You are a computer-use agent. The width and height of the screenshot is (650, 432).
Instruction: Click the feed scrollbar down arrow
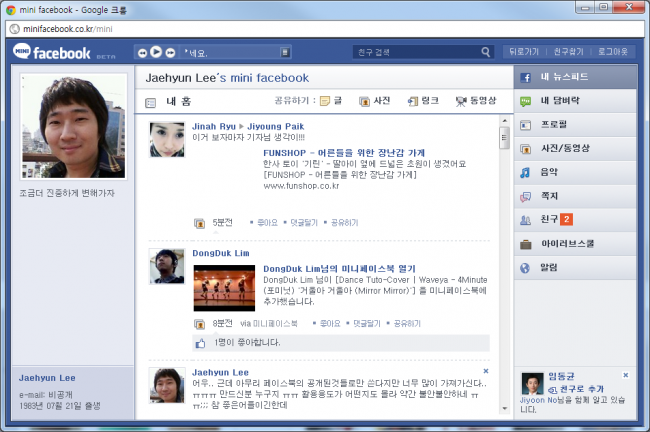[x=504, y=408]
